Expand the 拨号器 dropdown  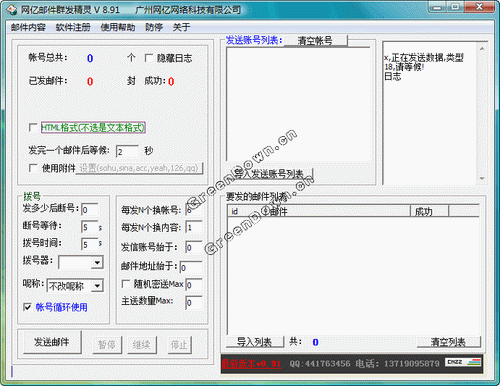click(x=97, y=262)
